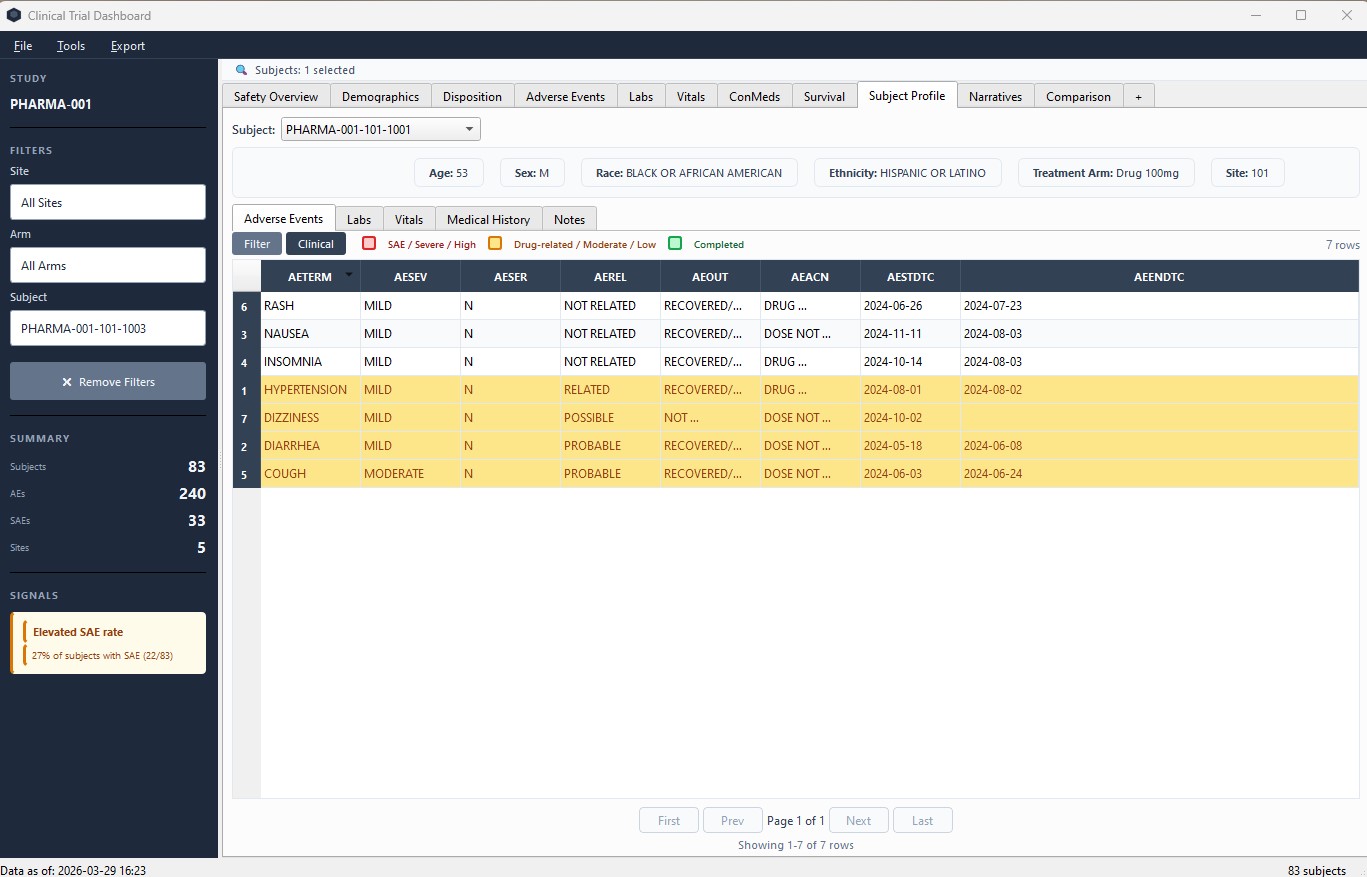The height and width of the screenshot is (877, 1367).
Task: Sort by the AESTDTC column header
Action: [x=911, y=276]
